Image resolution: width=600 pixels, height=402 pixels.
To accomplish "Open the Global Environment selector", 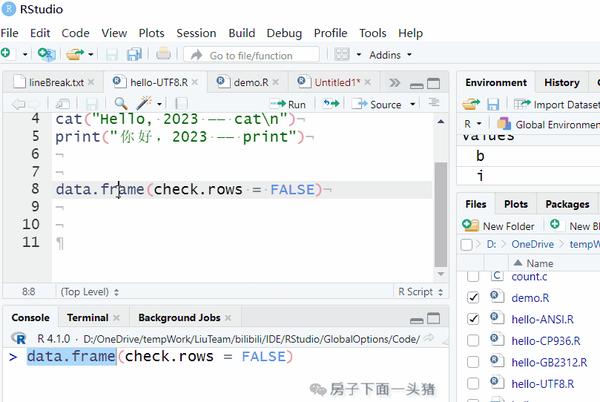I will (548, 124).
